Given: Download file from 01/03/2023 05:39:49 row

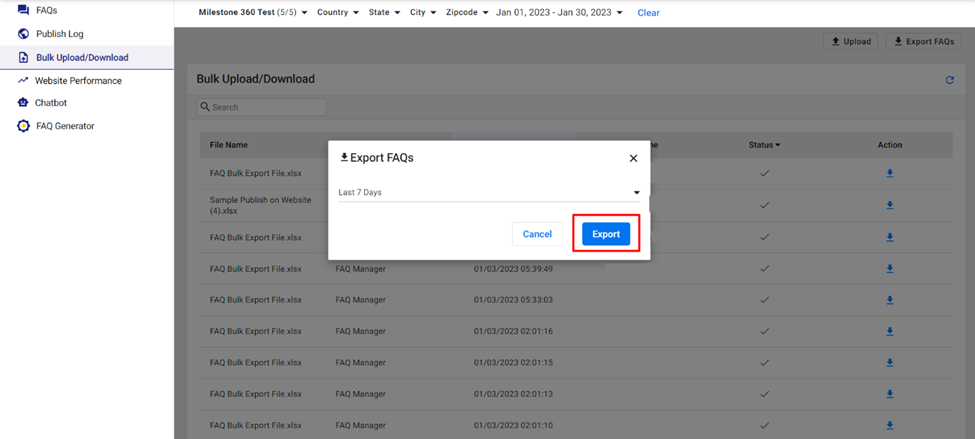Looking at the screenshot, I should pyautogui.click(x=890, y=269).
